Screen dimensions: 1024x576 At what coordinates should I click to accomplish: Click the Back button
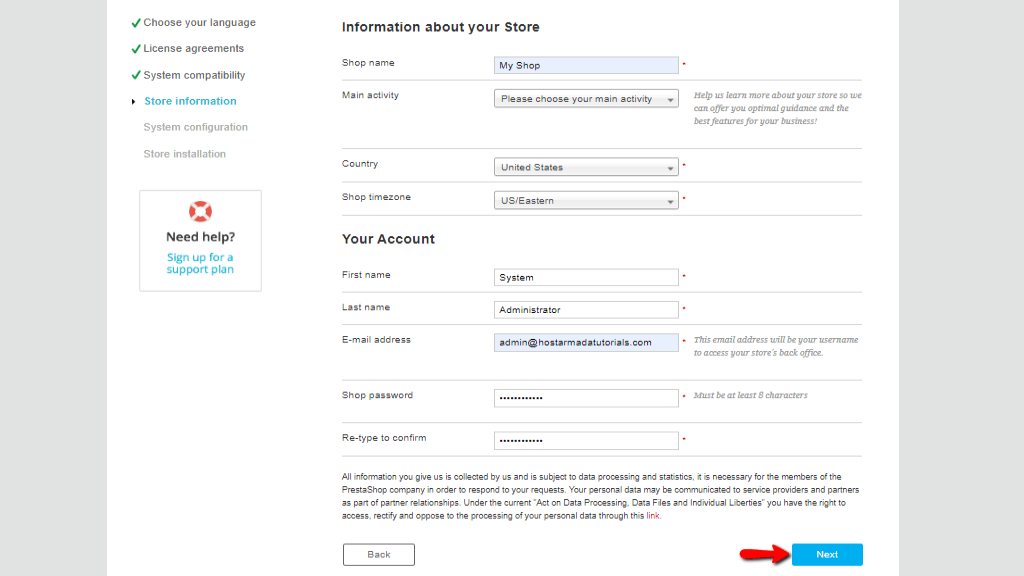[x=379, y=554]
